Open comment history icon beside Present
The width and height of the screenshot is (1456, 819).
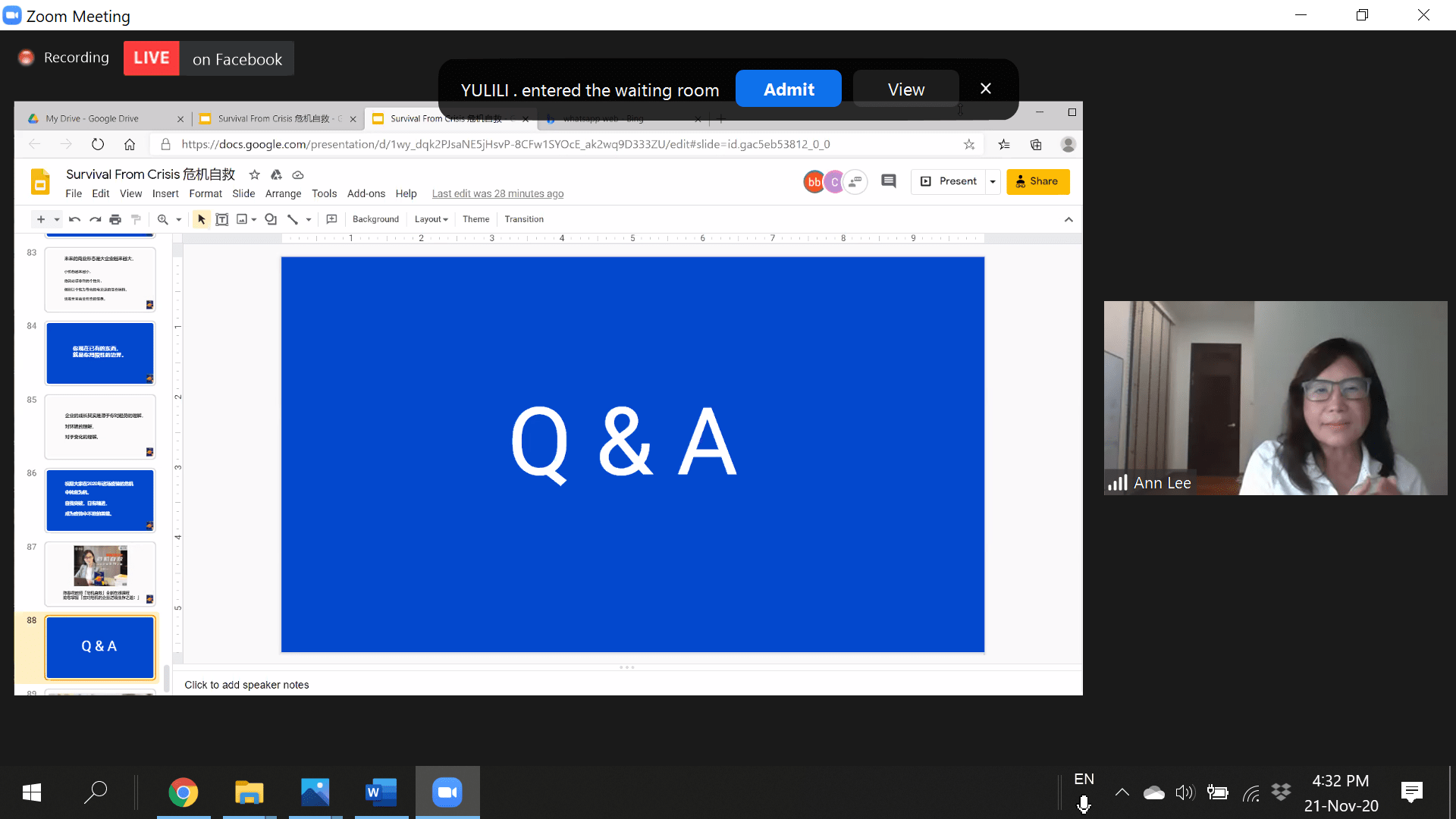point(888,181)
